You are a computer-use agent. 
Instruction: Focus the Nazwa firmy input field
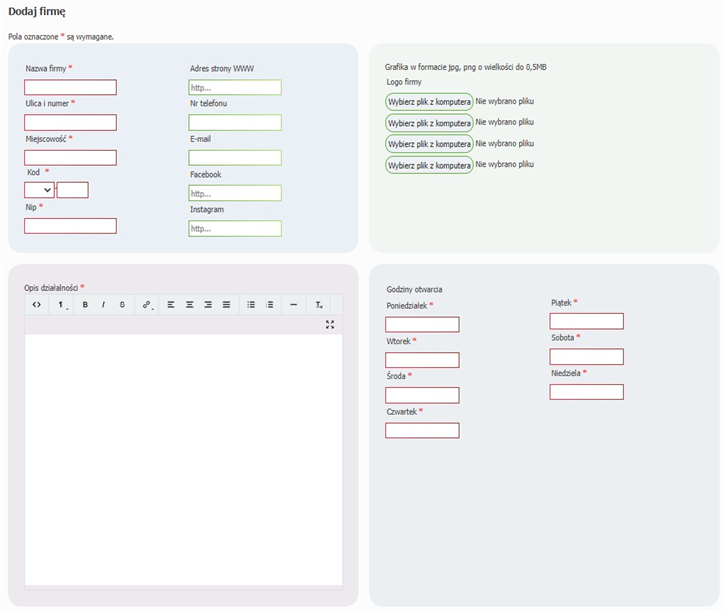click(x=70, y=87)
